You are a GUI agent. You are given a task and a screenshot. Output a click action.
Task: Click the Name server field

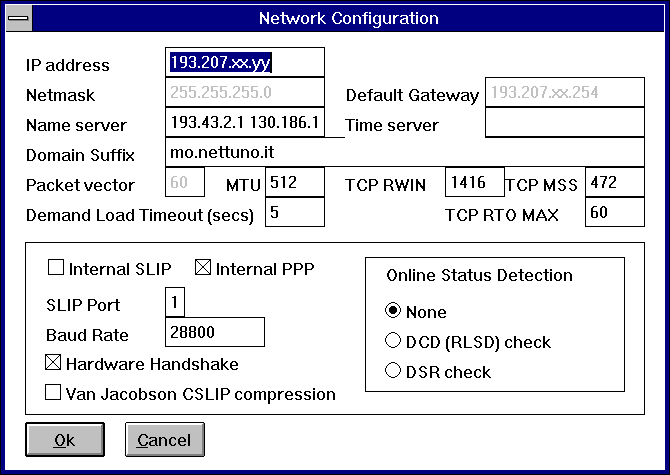tap(245, 123)
